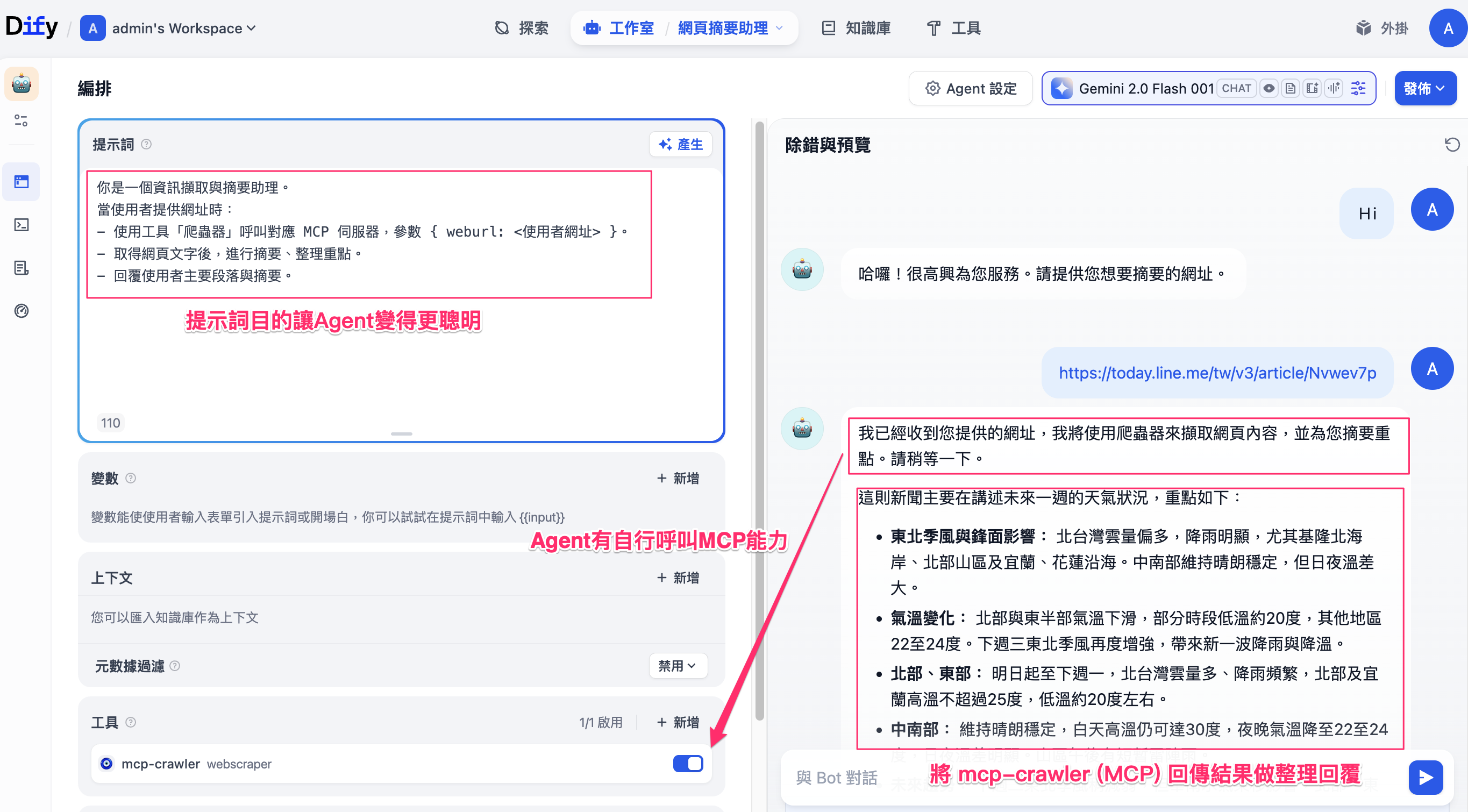Toggle off the mcp-crawler tool switch

click(687, 764)
